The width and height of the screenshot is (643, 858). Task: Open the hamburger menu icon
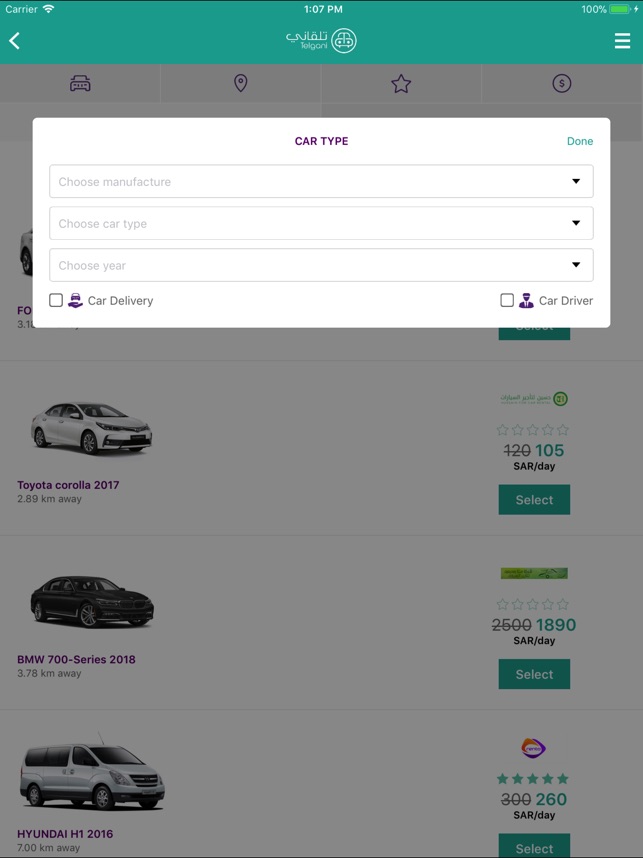click(622, 40)
